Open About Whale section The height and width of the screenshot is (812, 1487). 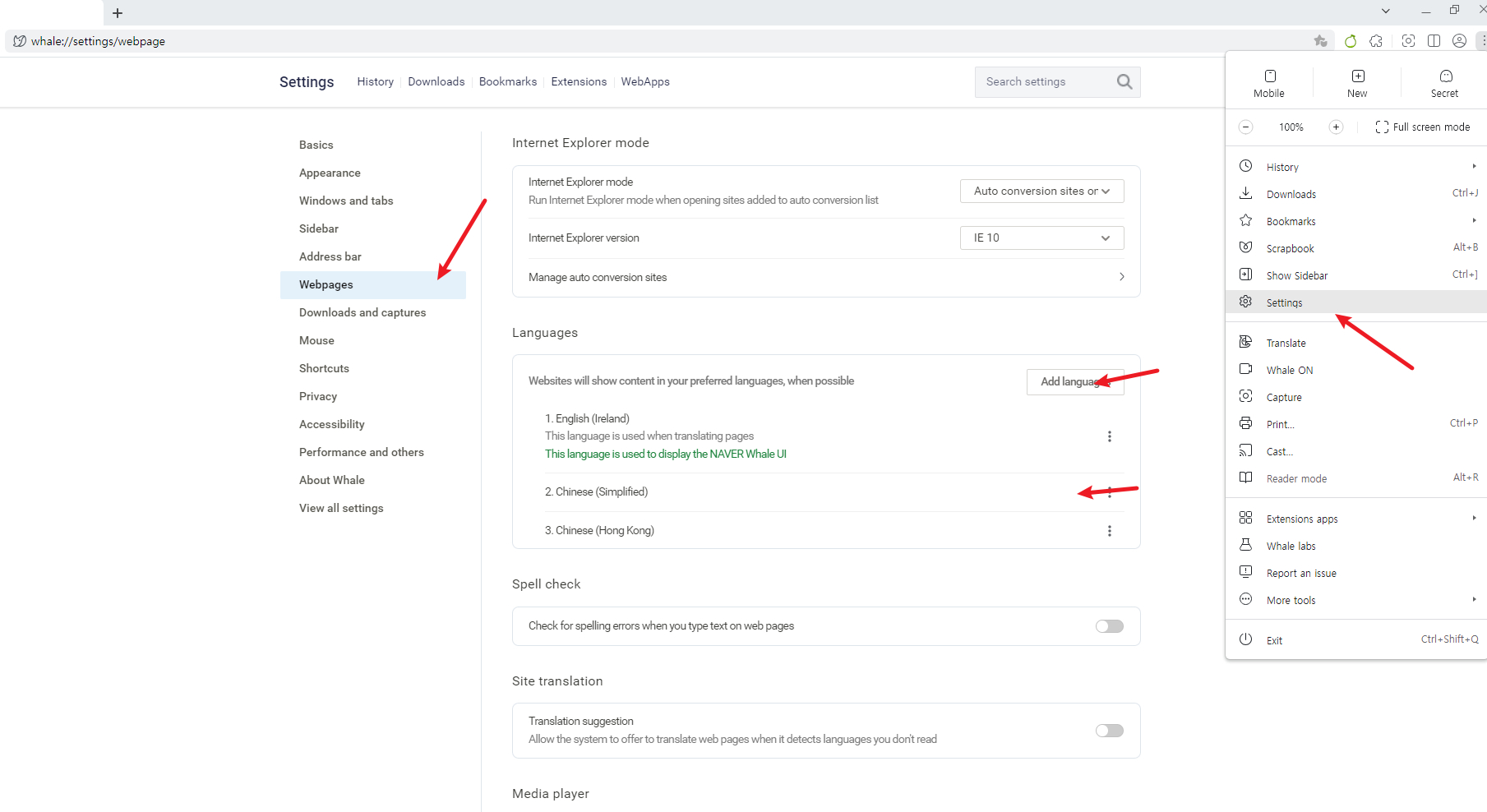[332, 480]
